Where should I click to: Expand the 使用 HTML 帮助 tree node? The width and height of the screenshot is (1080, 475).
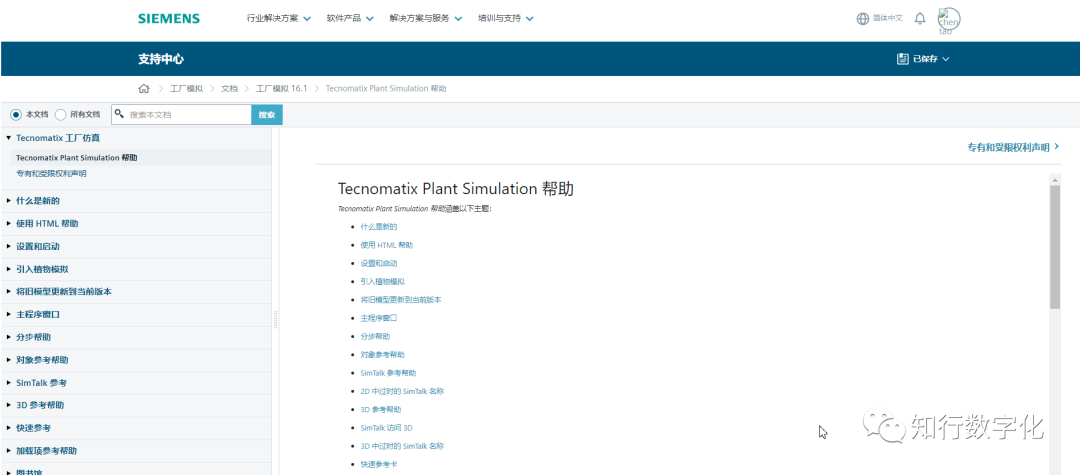click(x=8, y=224)
